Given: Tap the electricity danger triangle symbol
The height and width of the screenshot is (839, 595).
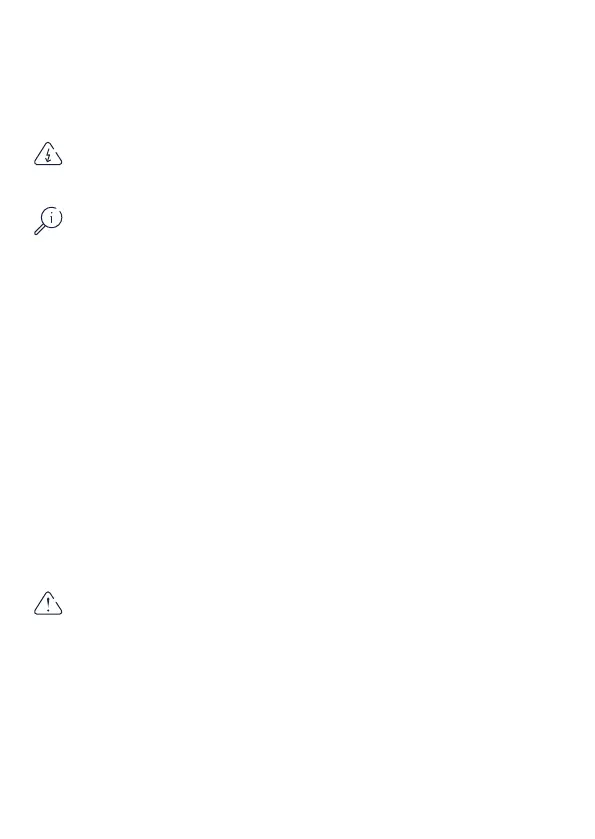Looking at the screenshot, I should pyautogui.click(x=48, y=154).
